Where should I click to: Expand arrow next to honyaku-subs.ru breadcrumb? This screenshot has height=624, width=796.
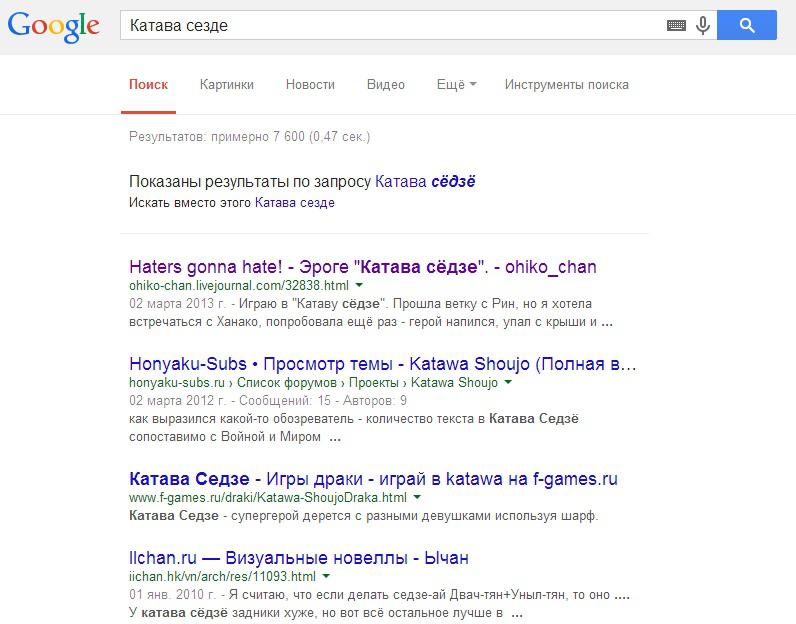[508, 382]
